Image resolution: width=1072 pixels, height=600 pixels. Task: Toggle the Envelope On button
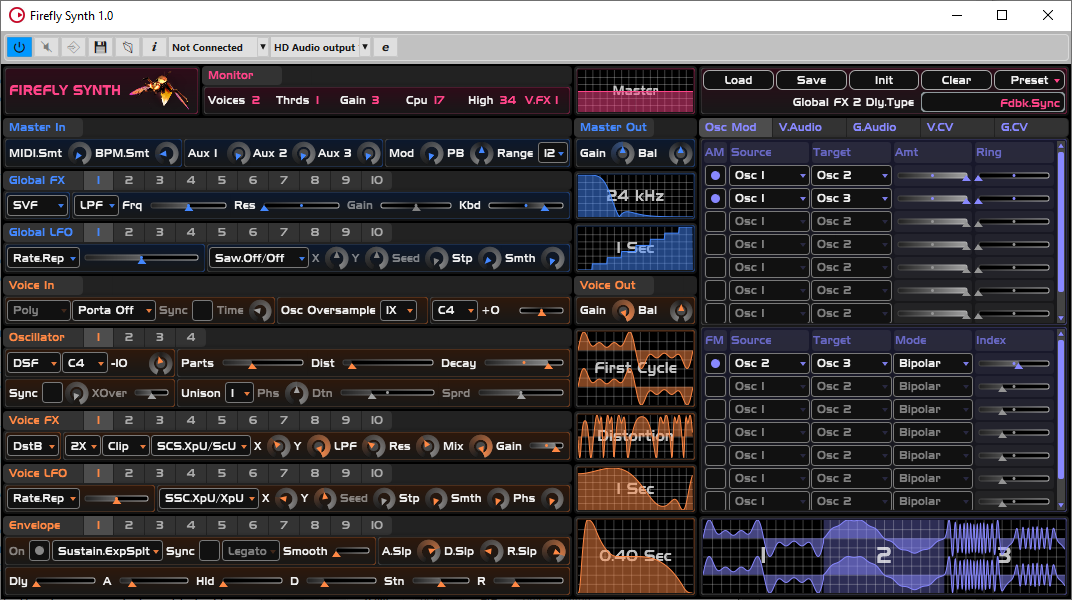40,551
